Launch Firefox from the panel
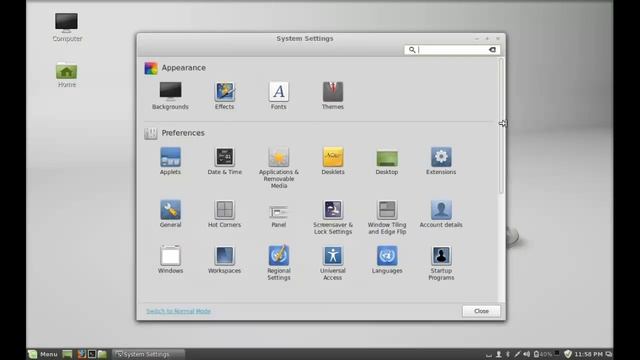640x360 pixels. click(x=82, y=354)
